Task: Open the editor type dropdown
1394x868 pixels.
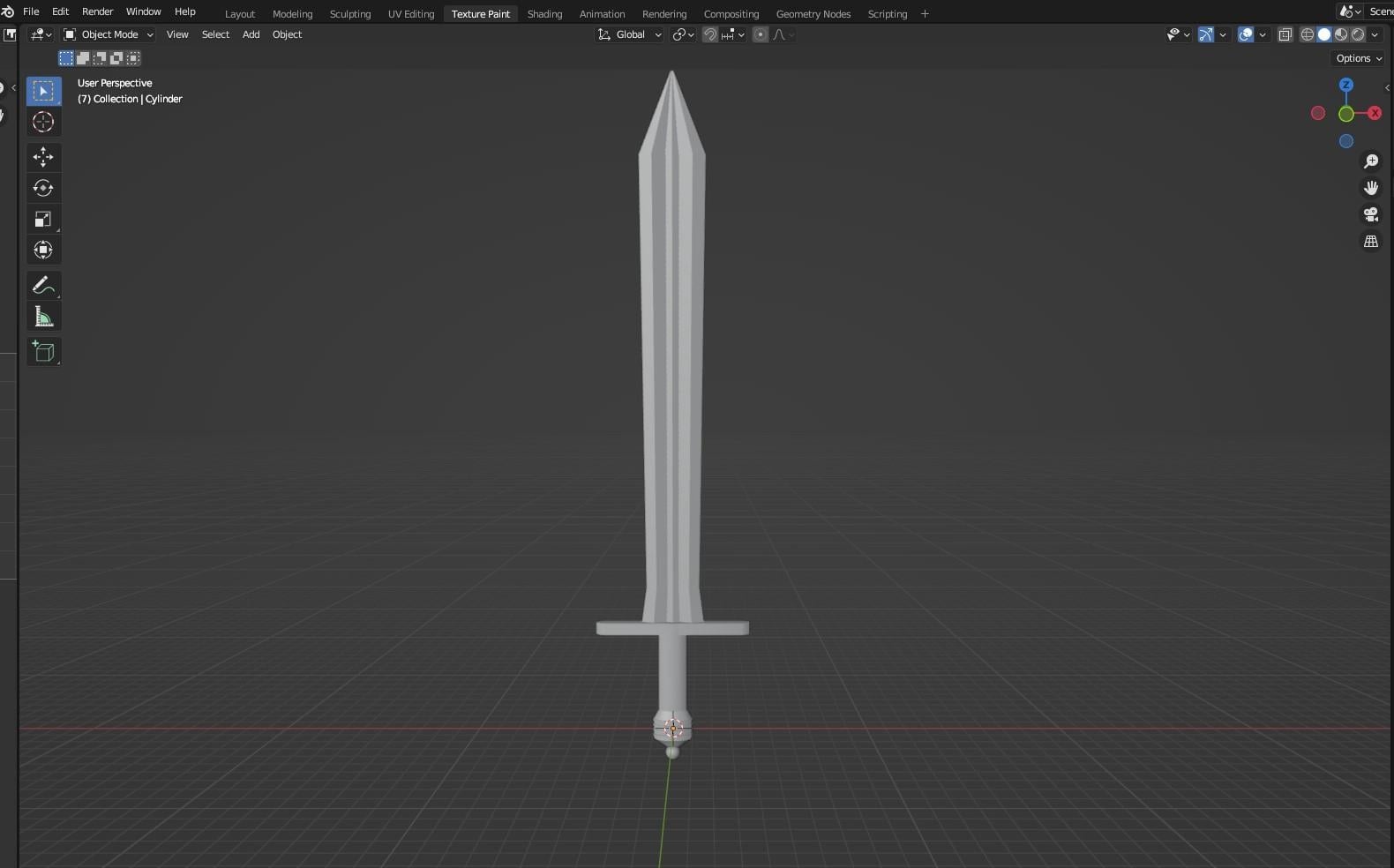Action: tap(41, 34)
